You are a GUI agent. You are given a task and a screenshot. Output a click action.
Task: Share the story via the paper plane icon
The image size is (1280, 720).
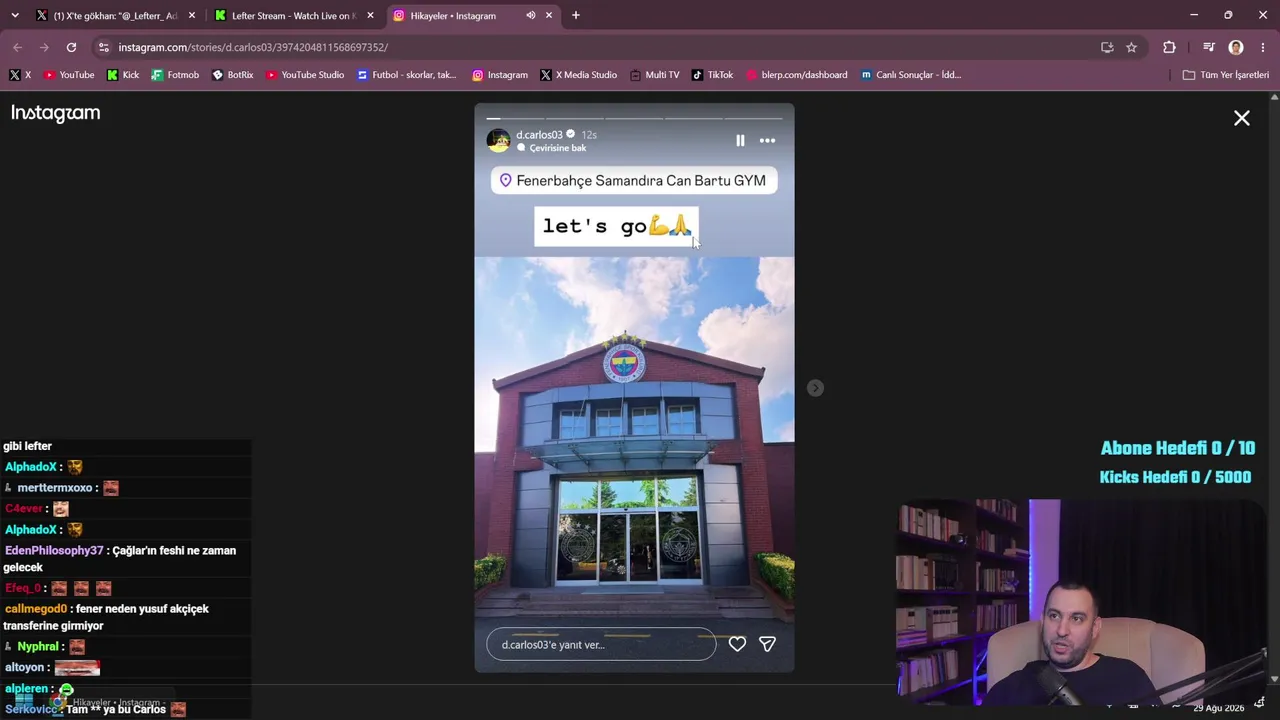coord(767,645)
